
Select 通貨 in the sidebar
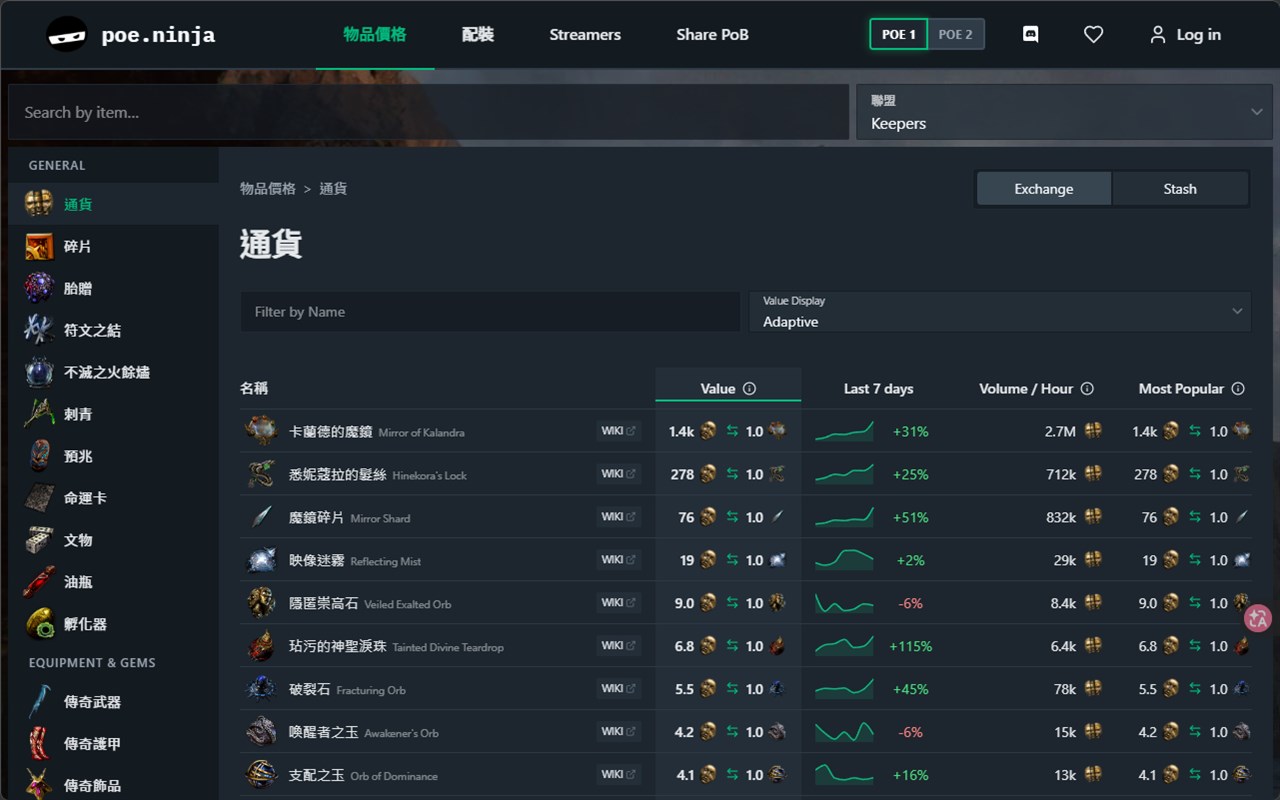click(113, 204)
